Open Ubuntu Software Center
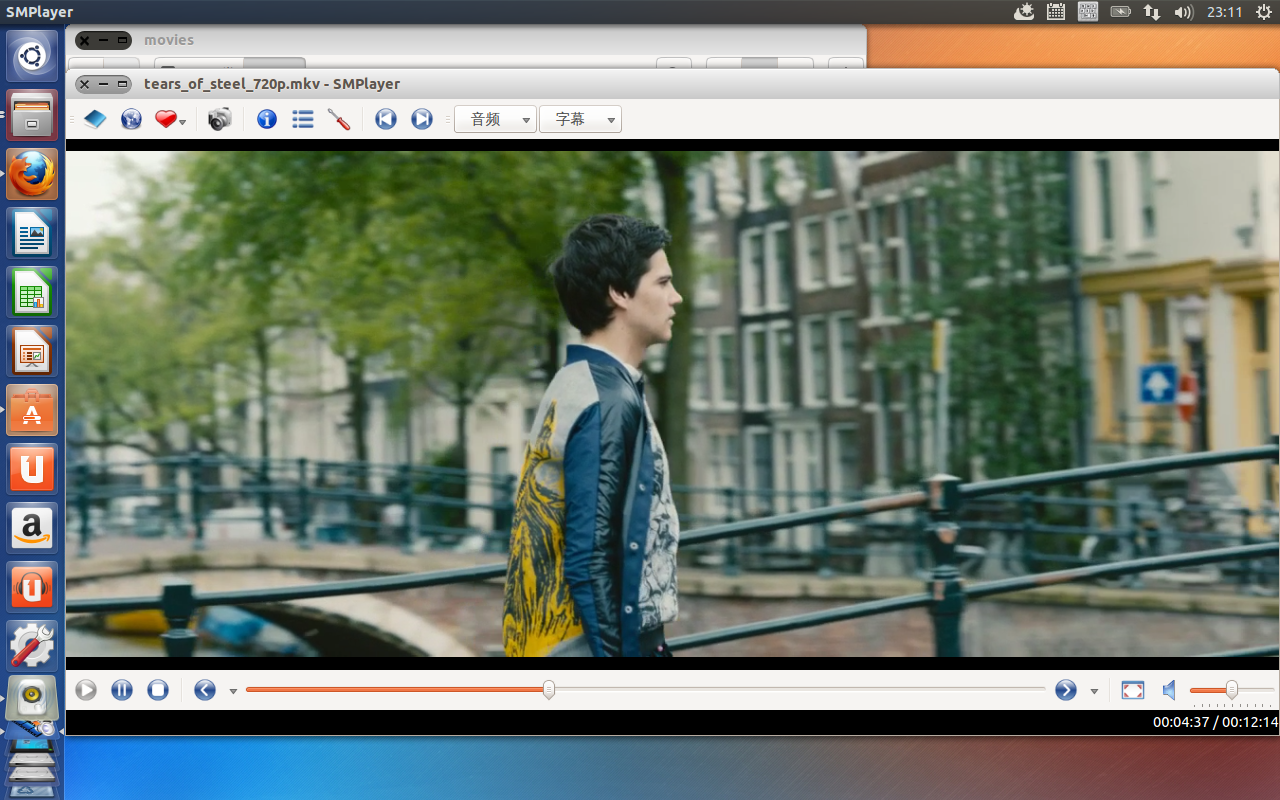This screenshot has height=800, width=1280. (32, 409)
